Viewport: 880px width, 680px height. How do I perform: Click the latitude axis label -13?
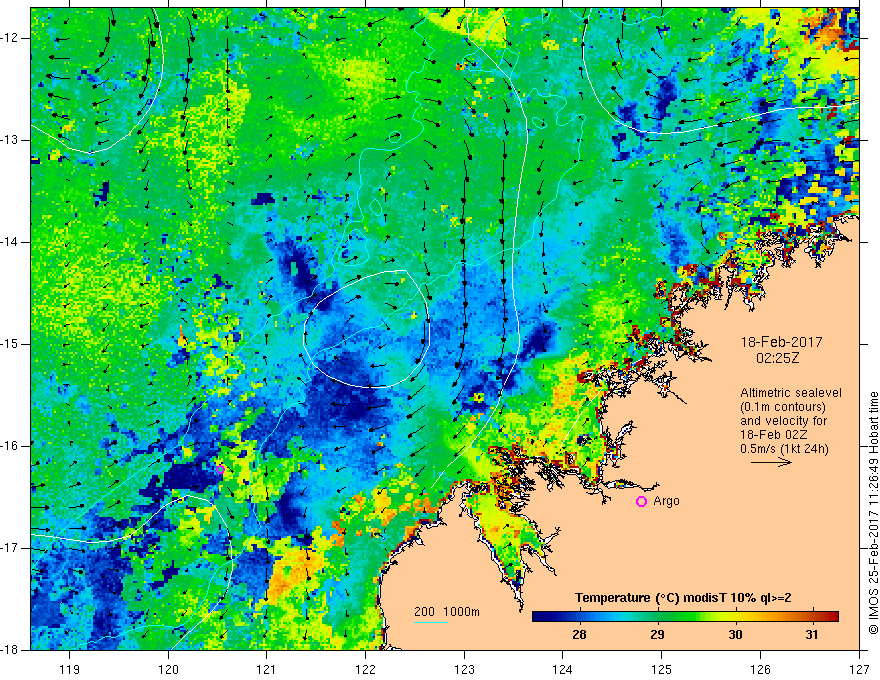coord(10,140)
